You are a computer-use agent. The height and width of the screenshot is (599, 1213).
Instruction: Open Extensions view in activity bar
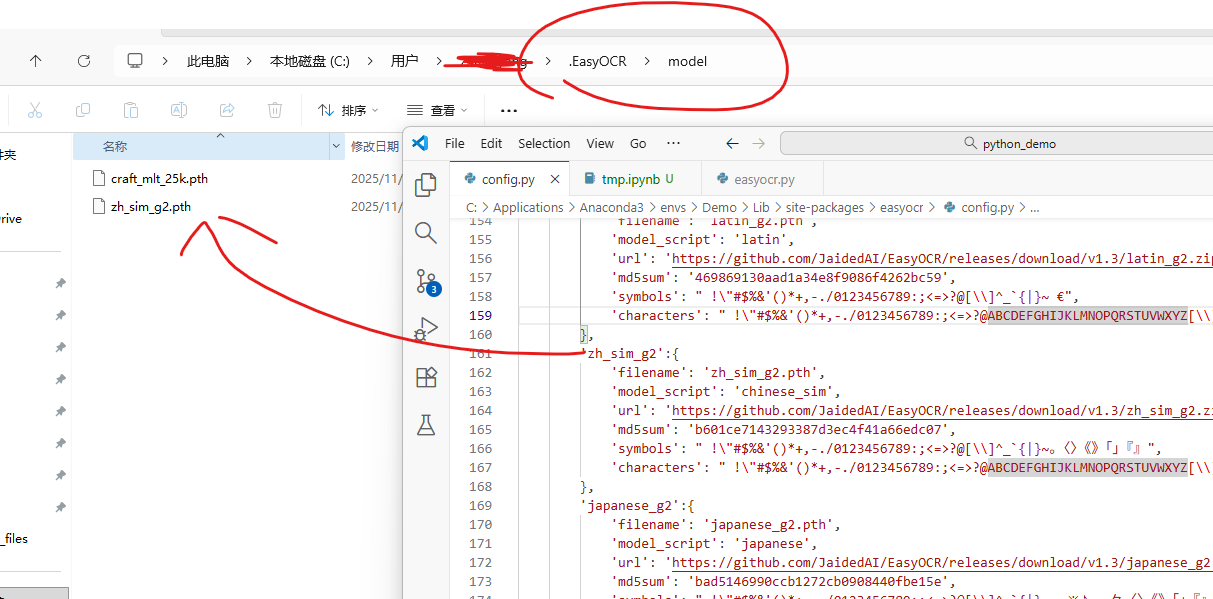pyautogui.click(x=426, y=377)
